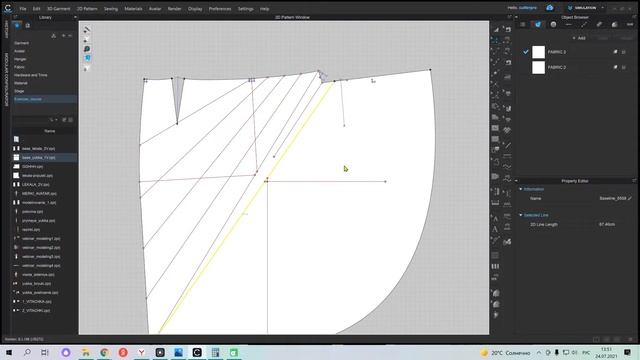This screenshot has height=360, width=640.
Task: Open the 2D Pattern menu
Action: (x=87, y=9)
